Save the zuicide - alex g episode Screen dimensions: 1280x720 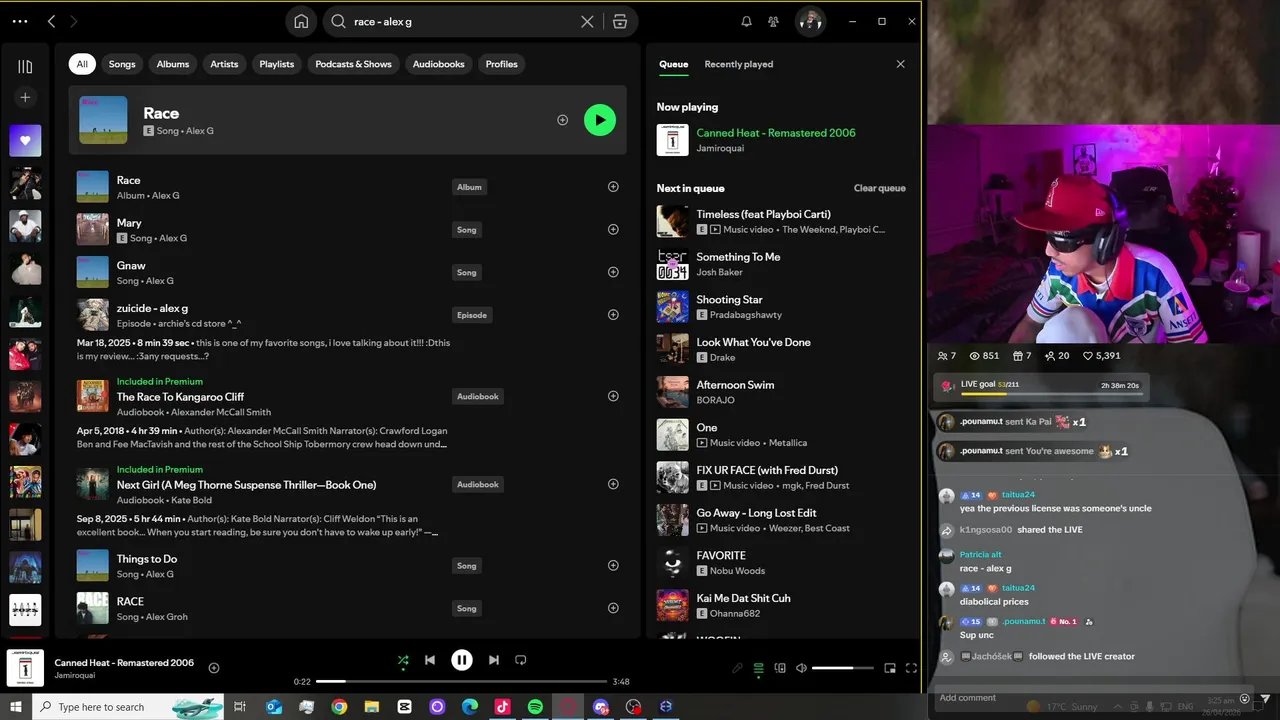point(613,315)
